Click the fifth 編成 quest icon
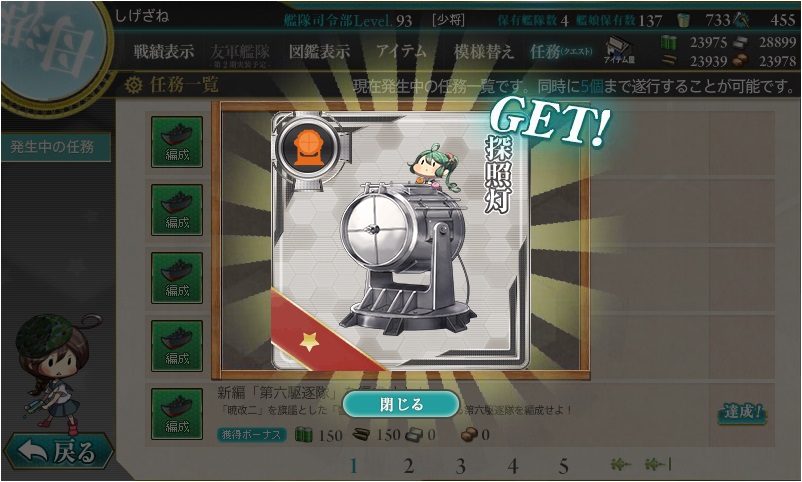This screenshot has width=802, height=482. pyautogui.click(x=177, y=414)
